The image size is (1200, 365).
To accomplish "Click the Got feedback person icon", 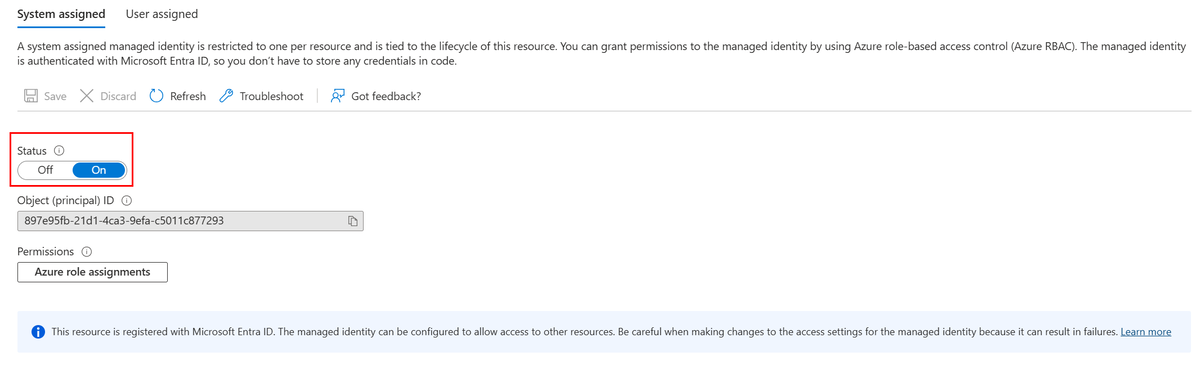I will tap(338, 96).
